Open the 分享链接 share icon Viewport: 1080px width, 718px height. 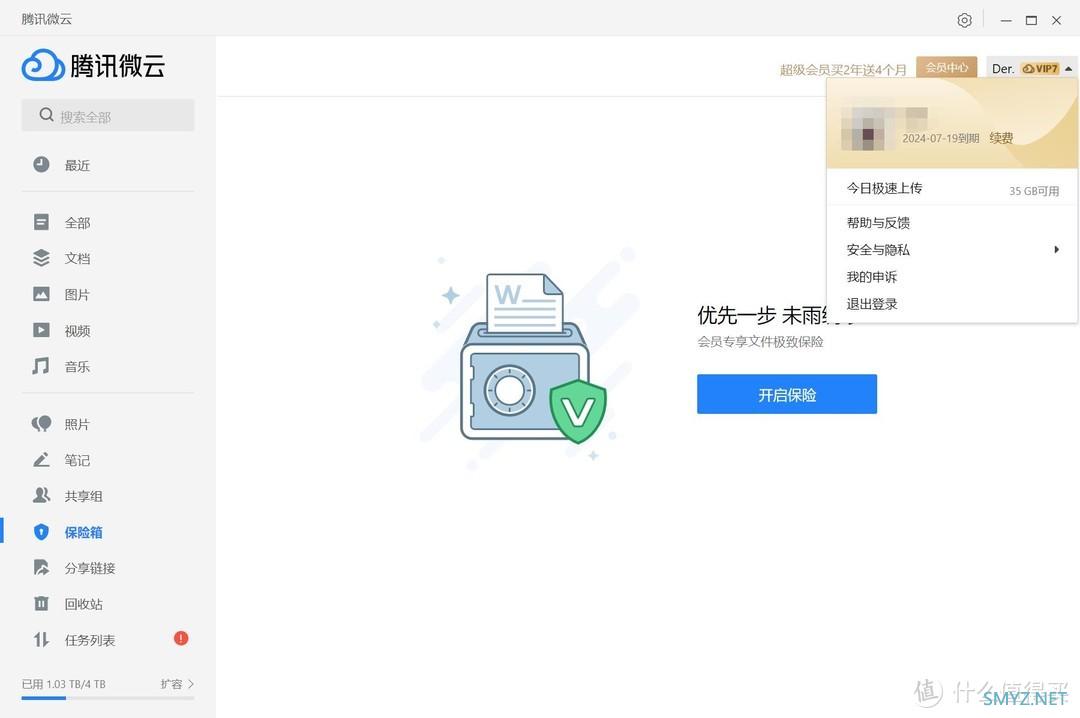(x=41, y=568)
